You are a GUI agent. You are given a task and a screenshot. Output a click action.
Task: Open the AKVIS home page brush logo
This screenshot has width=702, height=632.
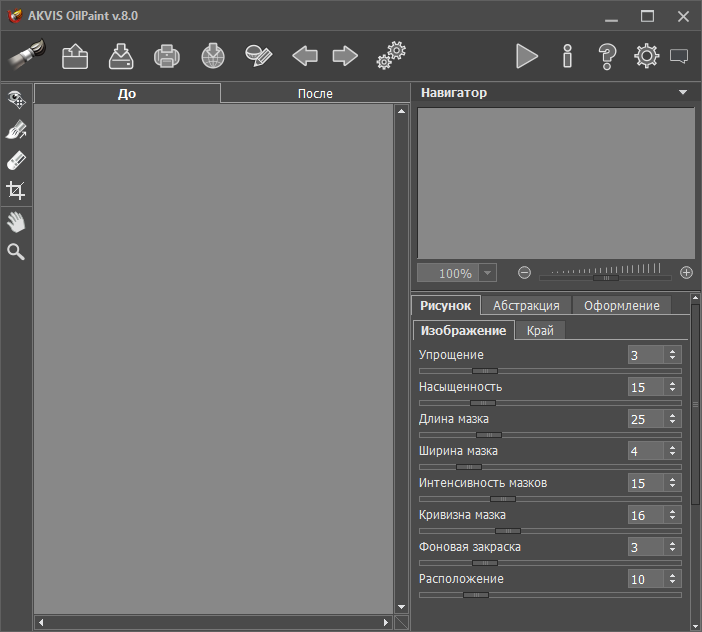pyautogui.click(x=27, y=55)
